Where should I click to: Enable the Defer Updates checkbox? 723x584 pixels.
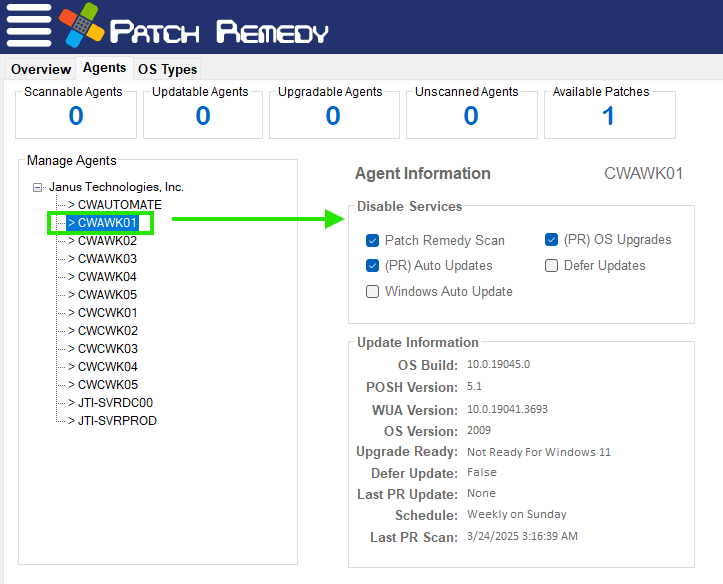[x=551, y=266]
